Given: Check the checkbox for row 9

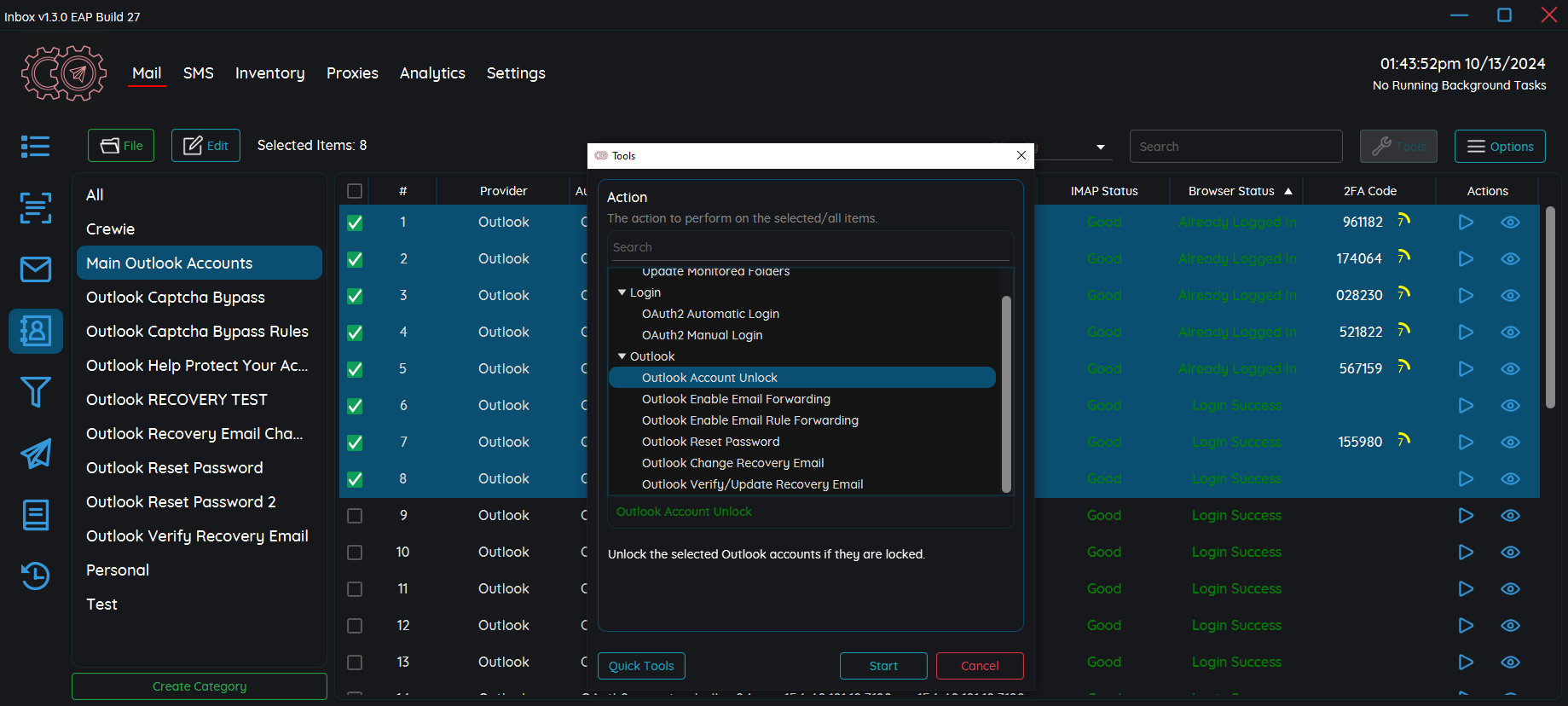Looking at the screenshot, I should 355,516.
